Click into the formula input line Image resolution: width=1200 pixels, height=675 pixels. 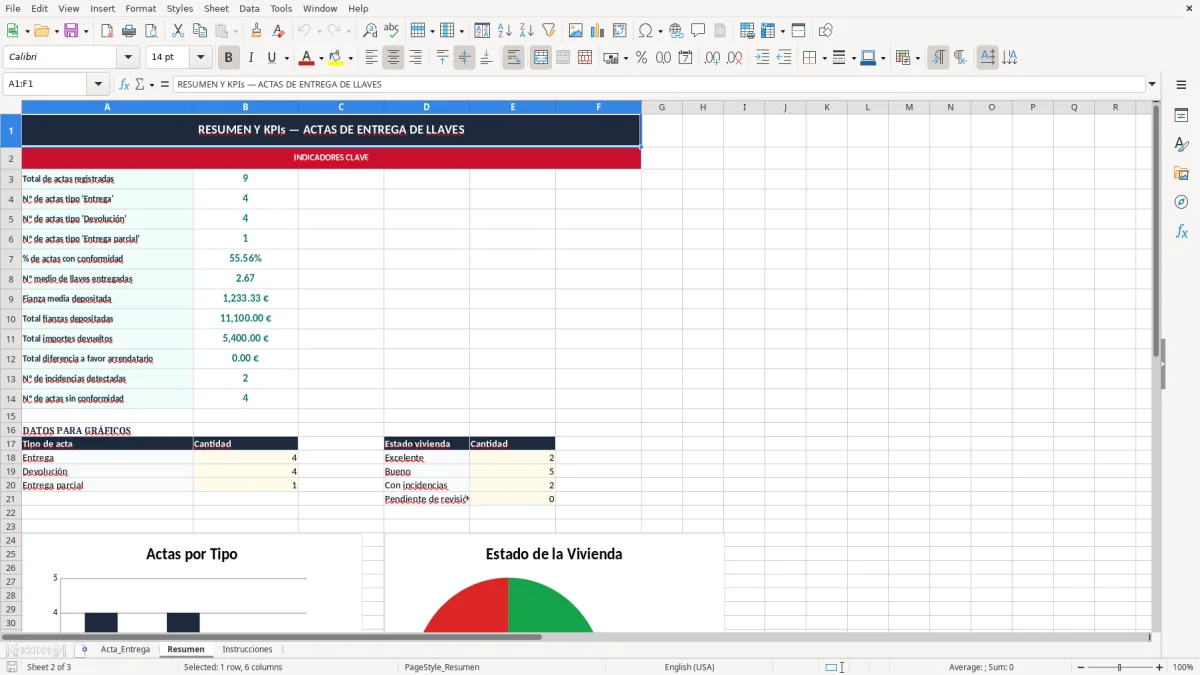click(658, 84)
